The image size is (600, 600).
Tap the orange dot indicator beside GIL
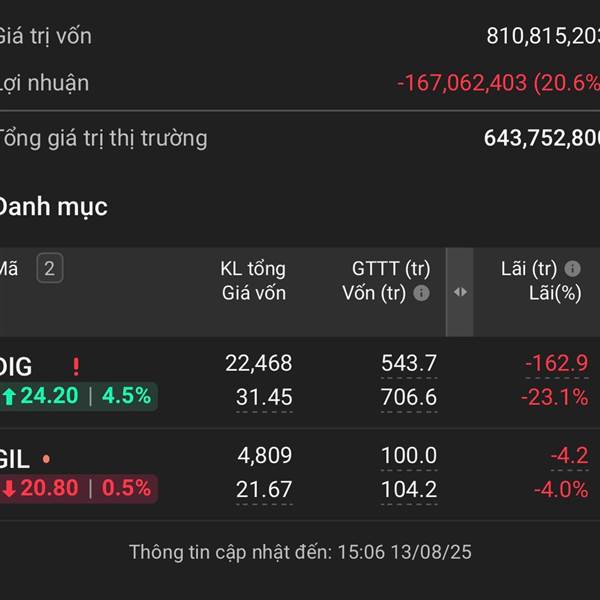click(46, 459)
